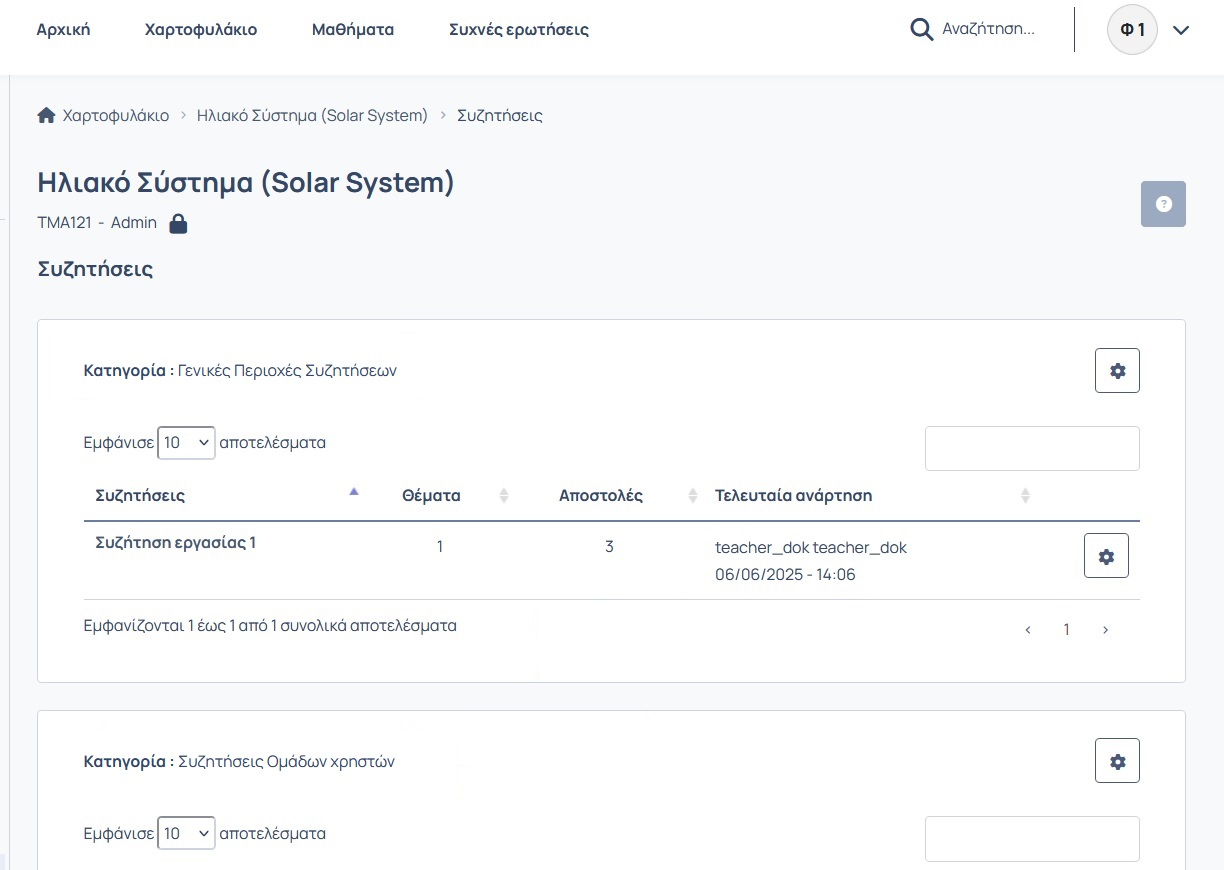This screenshot has width=1224, height=870.
Task: Click the home icon in breadcrumb
Action: click(x=46, y=115)
